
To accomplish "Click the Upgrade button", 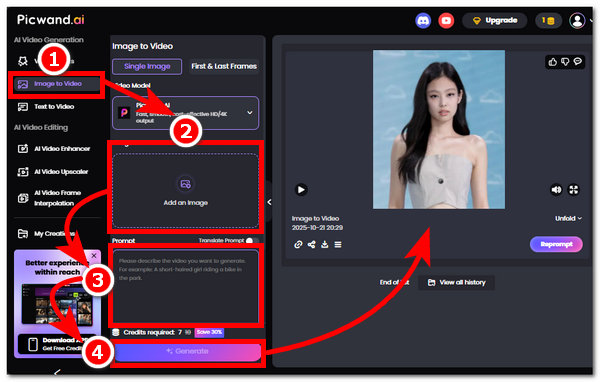I will tap(494, 20).
